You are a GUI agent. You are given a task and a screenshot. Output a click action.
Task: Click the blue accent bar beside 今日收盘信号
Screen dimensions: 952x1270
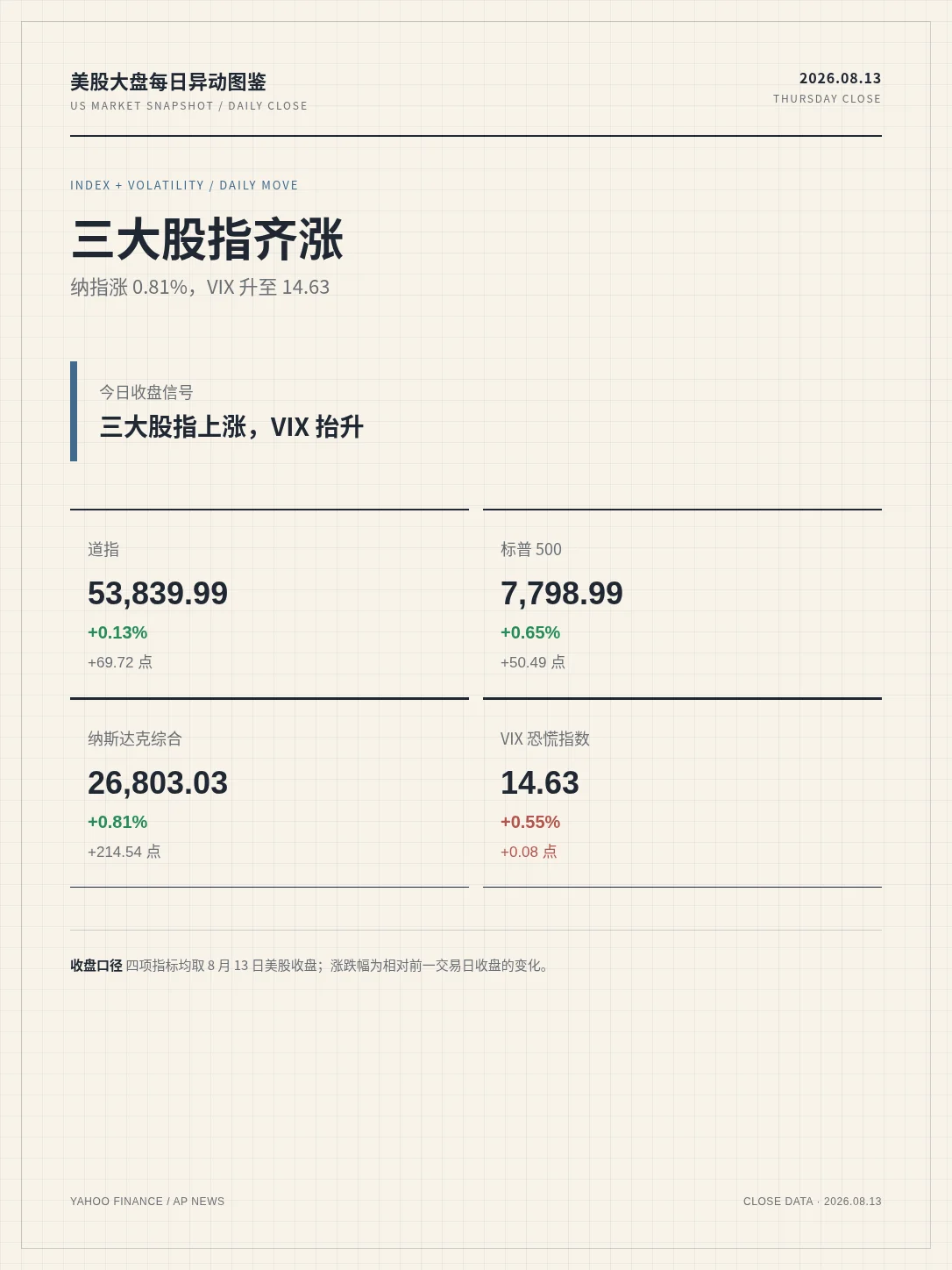[x=74, y=411]
